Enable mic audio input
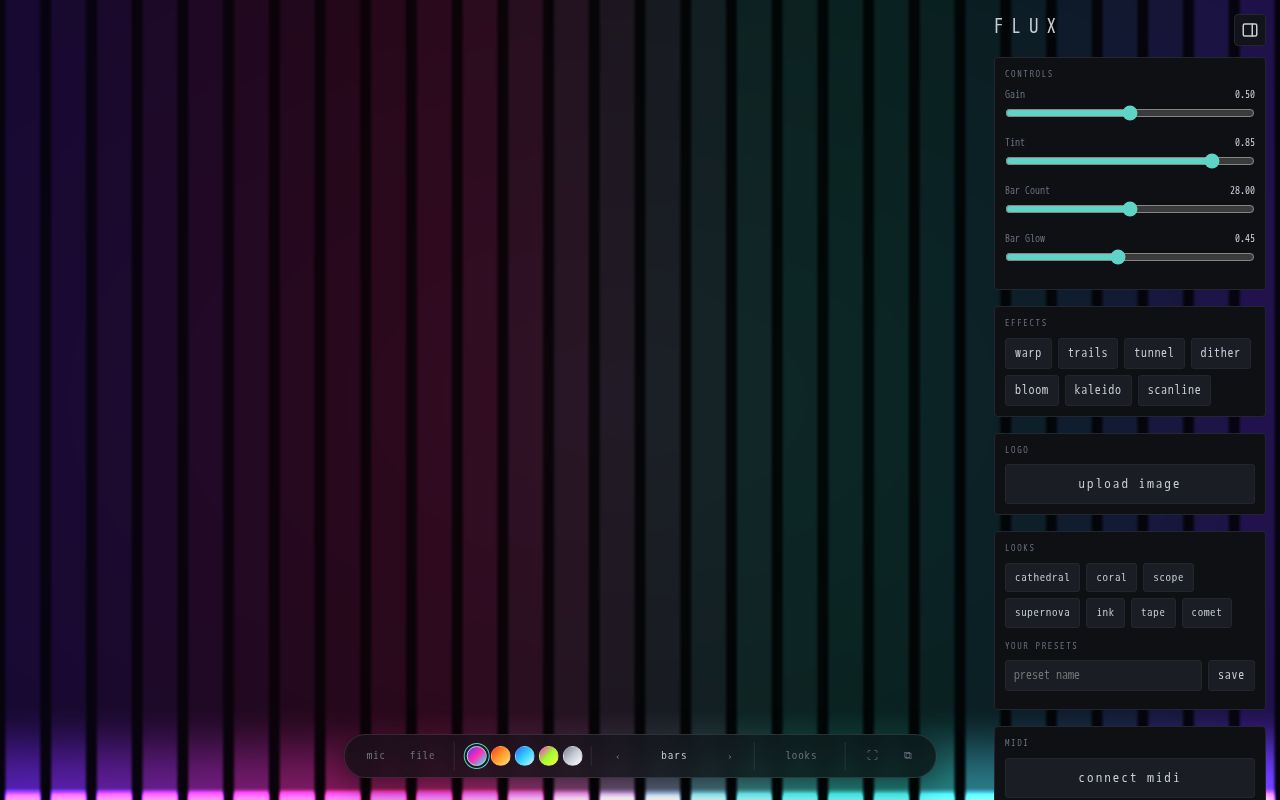The image size is (1280, 800). coord(376,756)
